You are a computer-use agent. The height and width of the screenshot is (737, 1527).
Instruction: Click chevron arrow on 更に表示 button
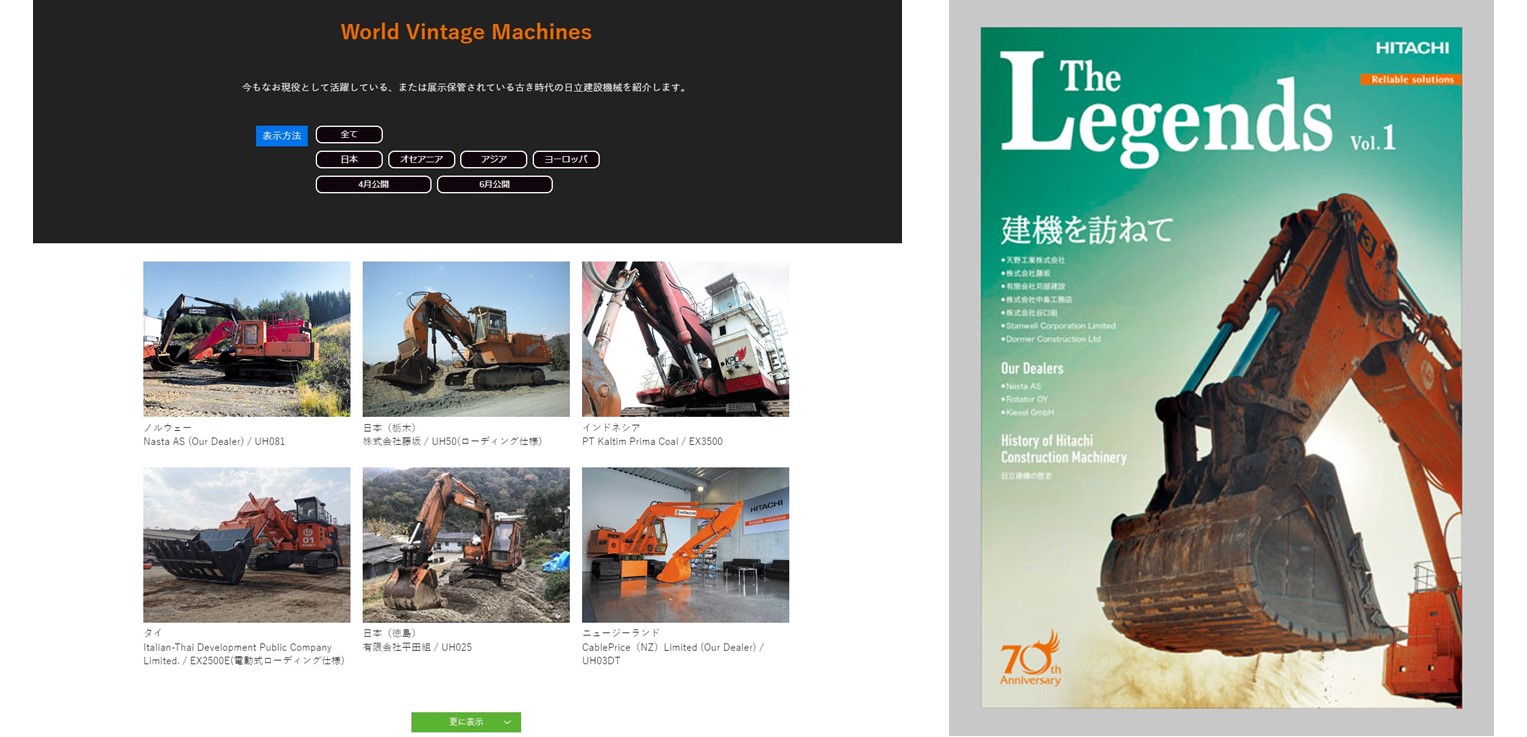tap(507, 722)
